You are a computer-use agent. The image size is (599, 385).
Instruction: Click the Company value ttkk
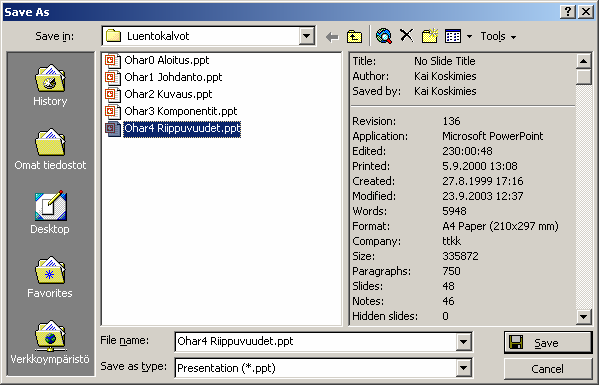coord(451,241)
